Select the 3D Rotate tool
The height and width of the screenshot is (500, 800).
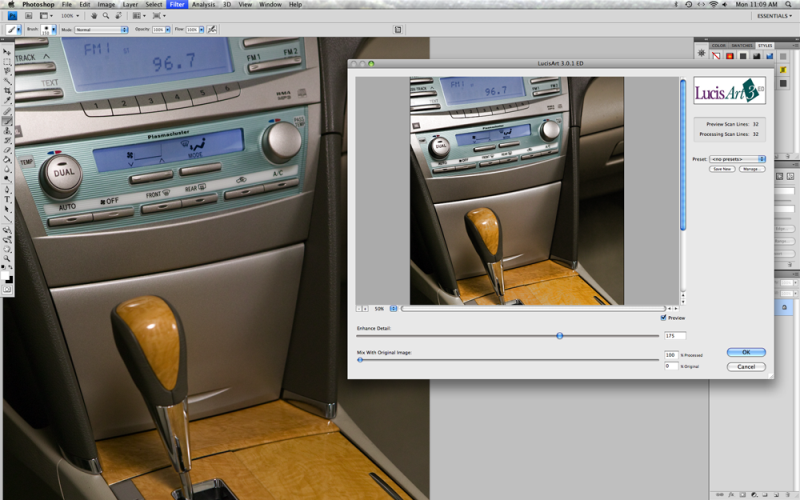7,230
